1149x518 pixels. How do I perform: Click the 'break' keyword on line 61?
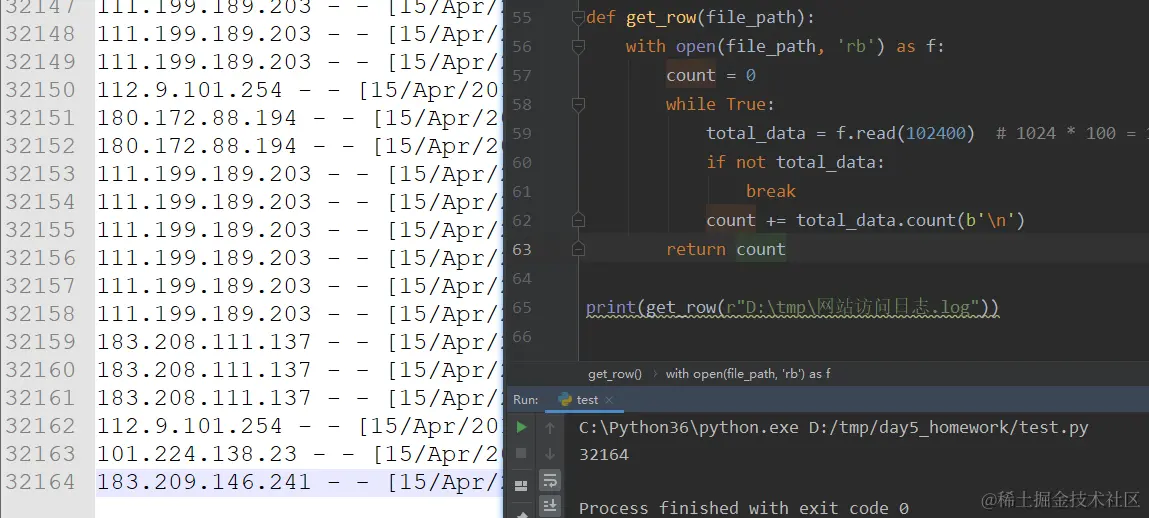tap(770, 191)
